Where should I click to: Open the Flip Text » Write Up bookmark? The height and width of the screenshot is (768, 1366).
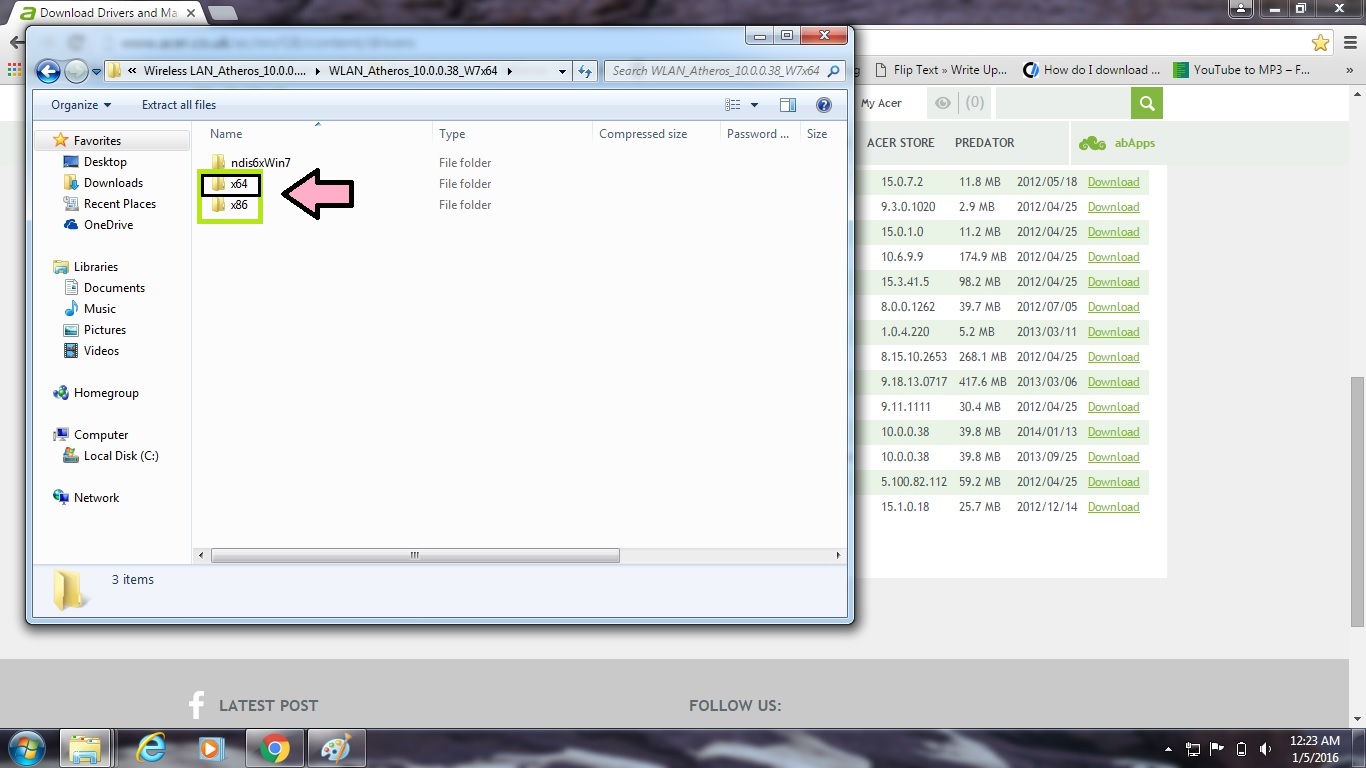941,70
